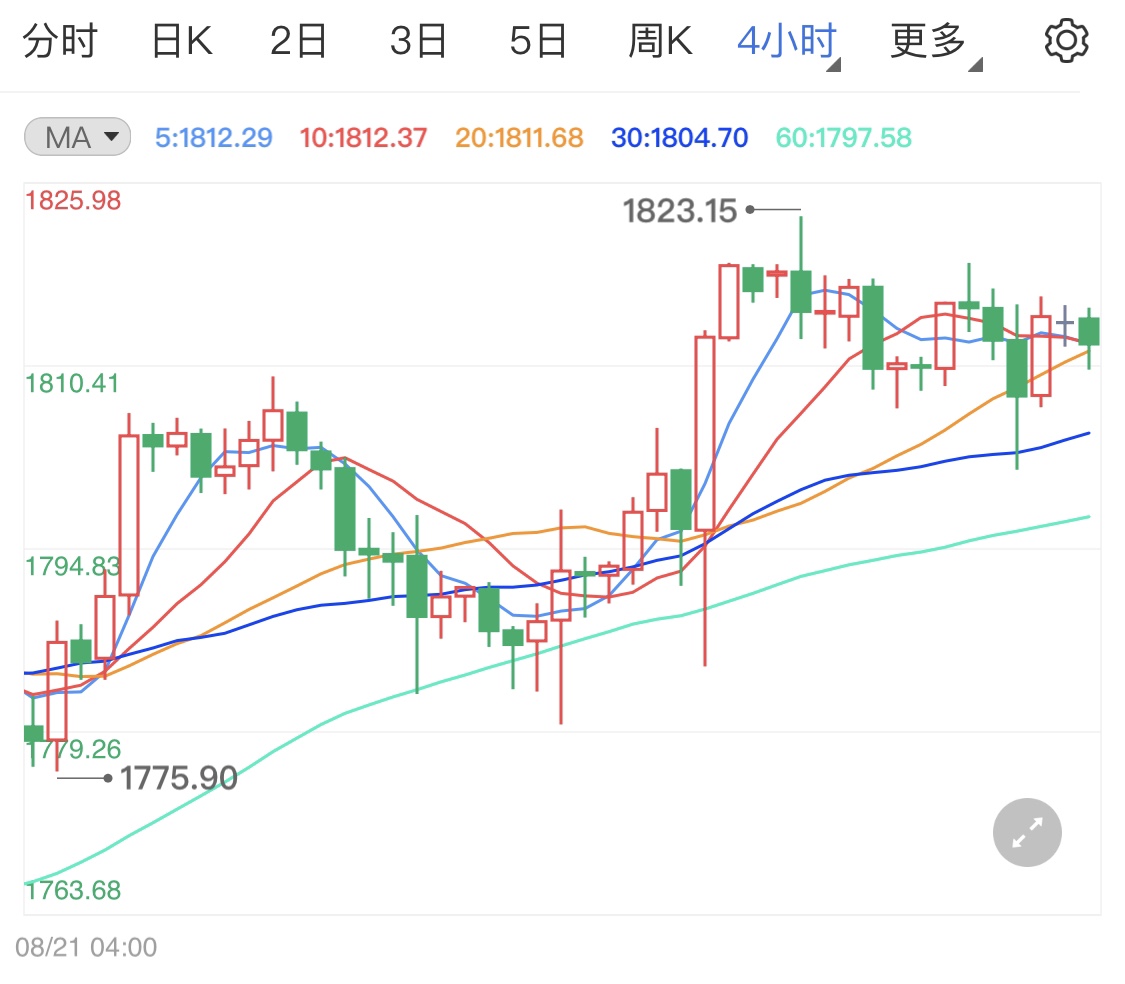The height and width of the screenshot is (984, 1125).
Task: Click the 1810.41 axis price label
Action: pyautogui.click(x=72, y=383)
